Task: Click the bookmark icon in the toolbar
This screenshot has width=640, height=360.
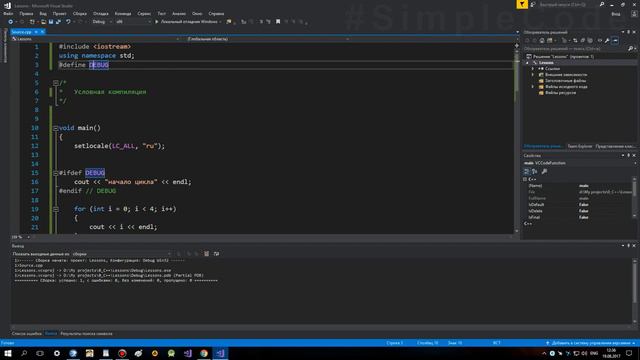Action: coord(278,22)
